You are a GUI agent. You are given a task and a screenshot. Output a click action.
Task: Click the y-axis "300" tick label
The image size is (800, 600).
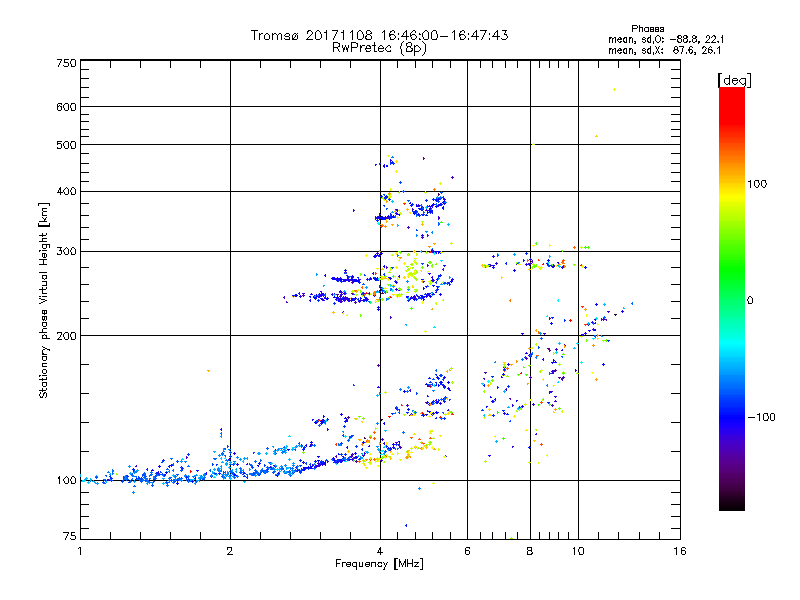coord(66,252)
